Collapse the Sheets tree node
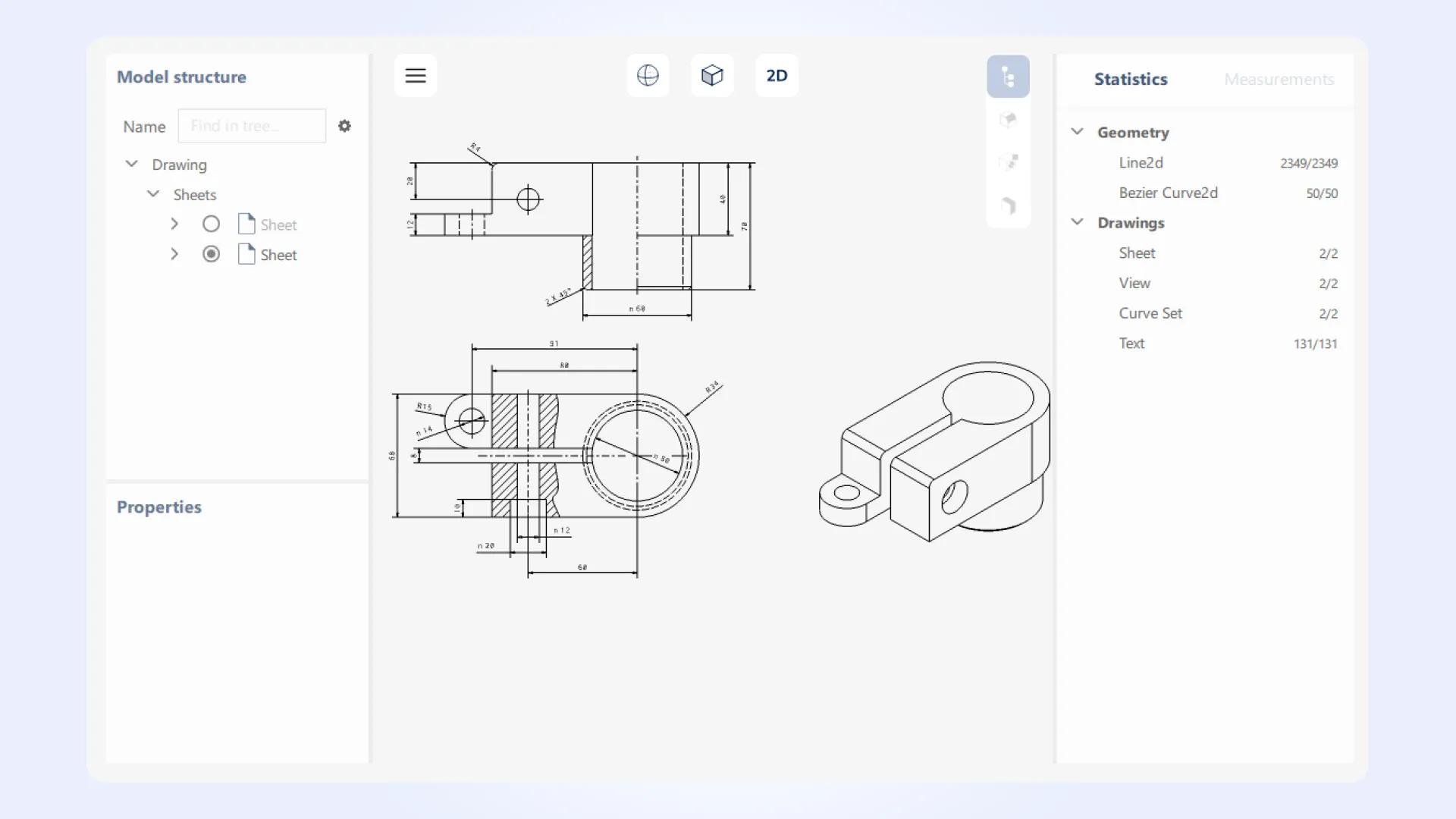Screen dimensions: 1456x819 pyautogui.click(x=153, y=194)
